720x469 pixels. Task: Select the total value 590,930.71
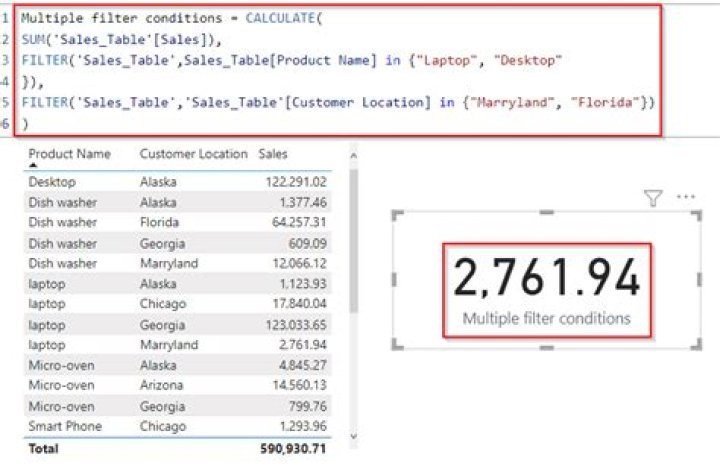pyautogui.click(x=293, y=449)
